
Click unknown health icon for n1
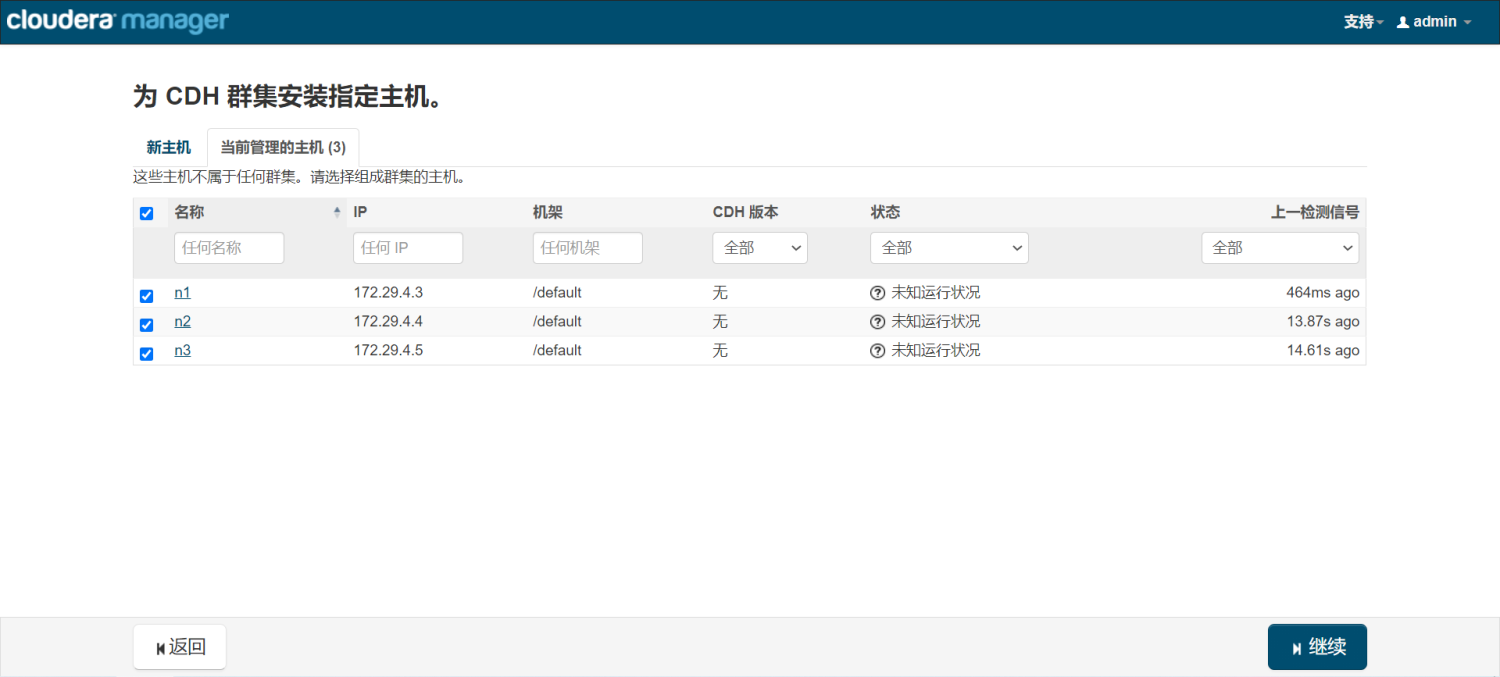point(878,293)
